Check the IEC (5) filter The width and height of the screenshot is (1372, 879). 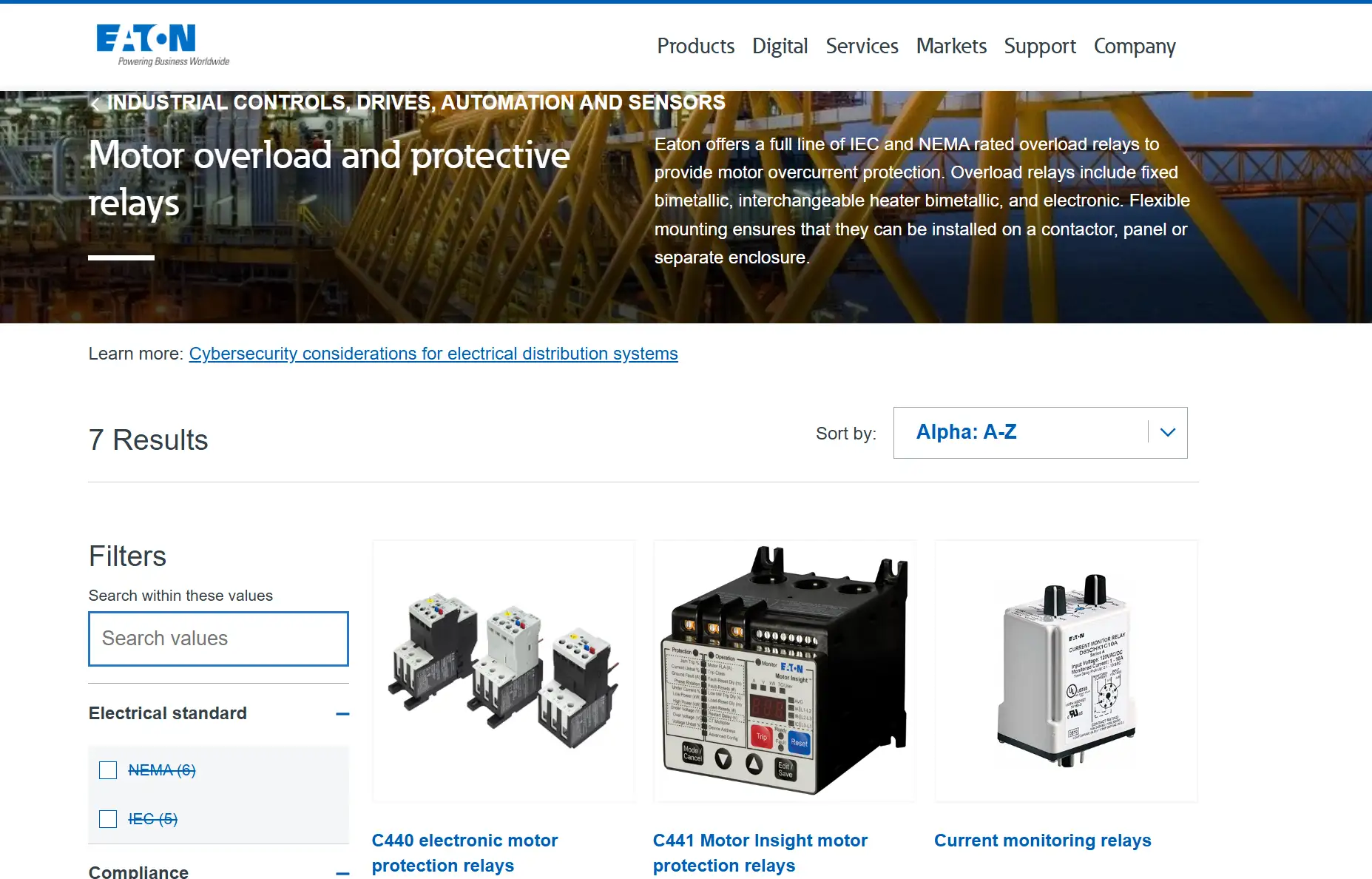pos(108,819)
